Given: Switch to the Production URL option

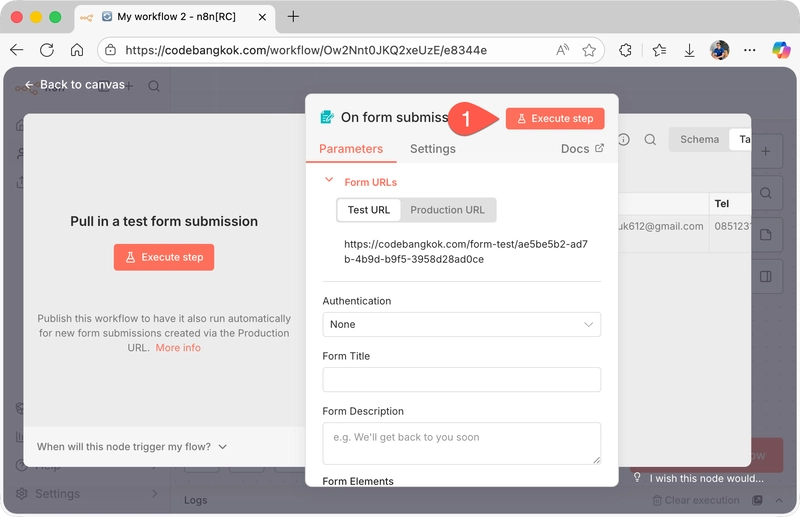Looking at the screenshot, I should [x=447, y=210].
